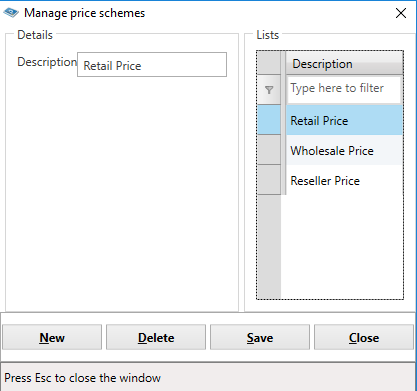Close the Manage price schemes window

tap(401, 13)
